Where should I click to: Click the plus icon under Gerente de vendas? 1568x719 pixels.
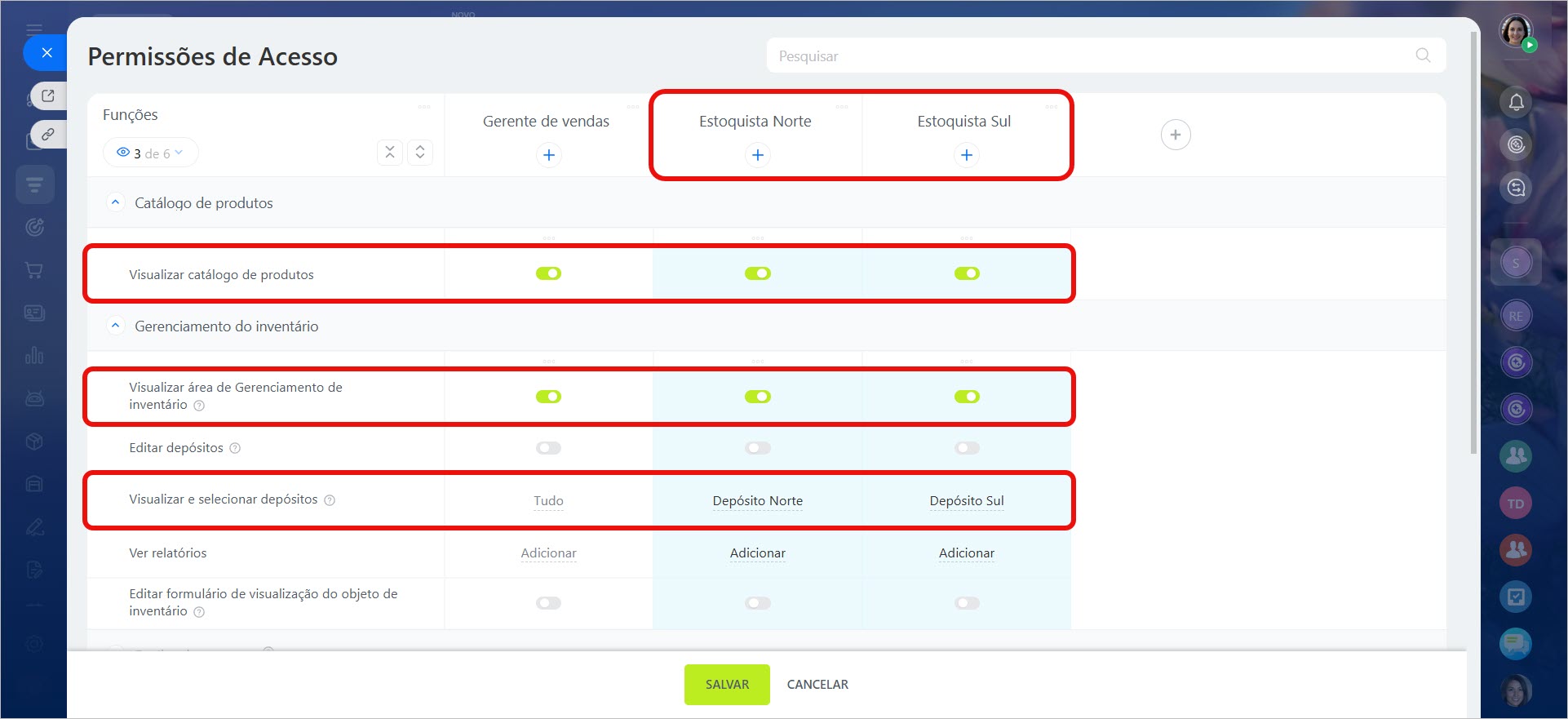pos(548,155)
